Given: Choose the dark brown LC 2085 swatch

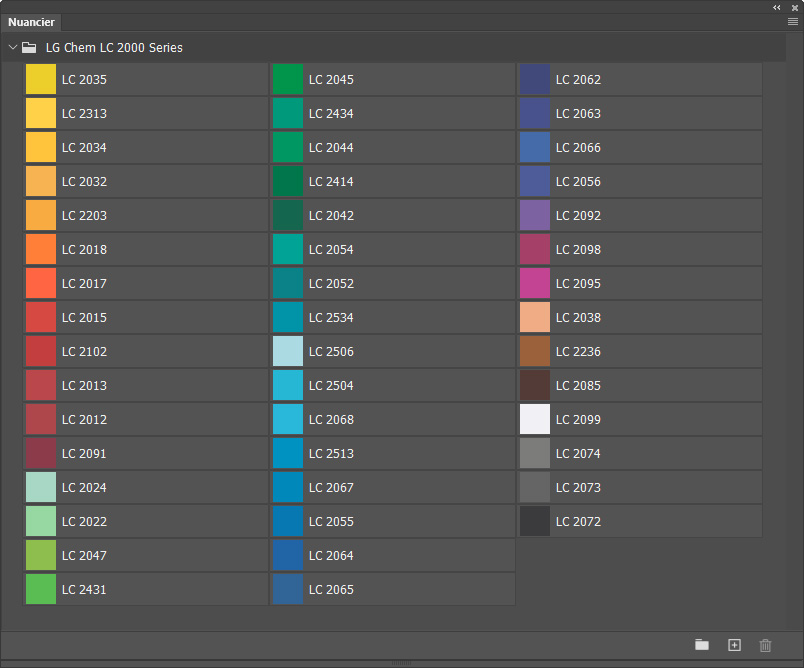Looking at the screenshot, I should pos(535,386).
